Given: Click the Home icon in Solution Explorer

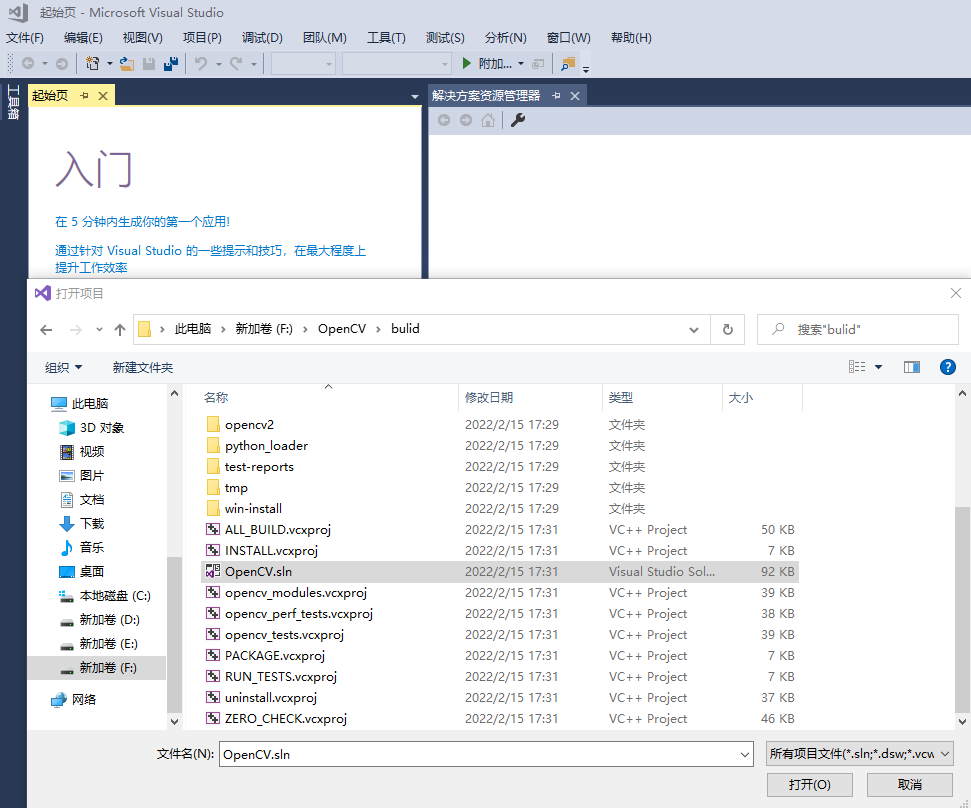Looking at the screenshot, I should [487, 119].
